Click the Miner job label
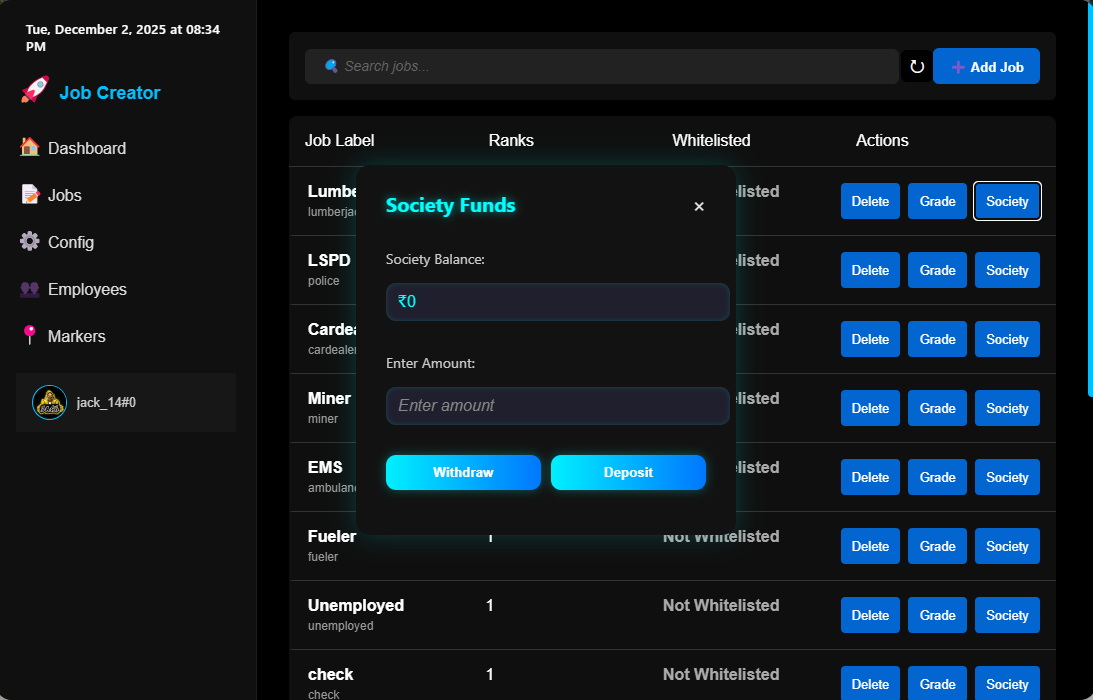 pos(329,398)
